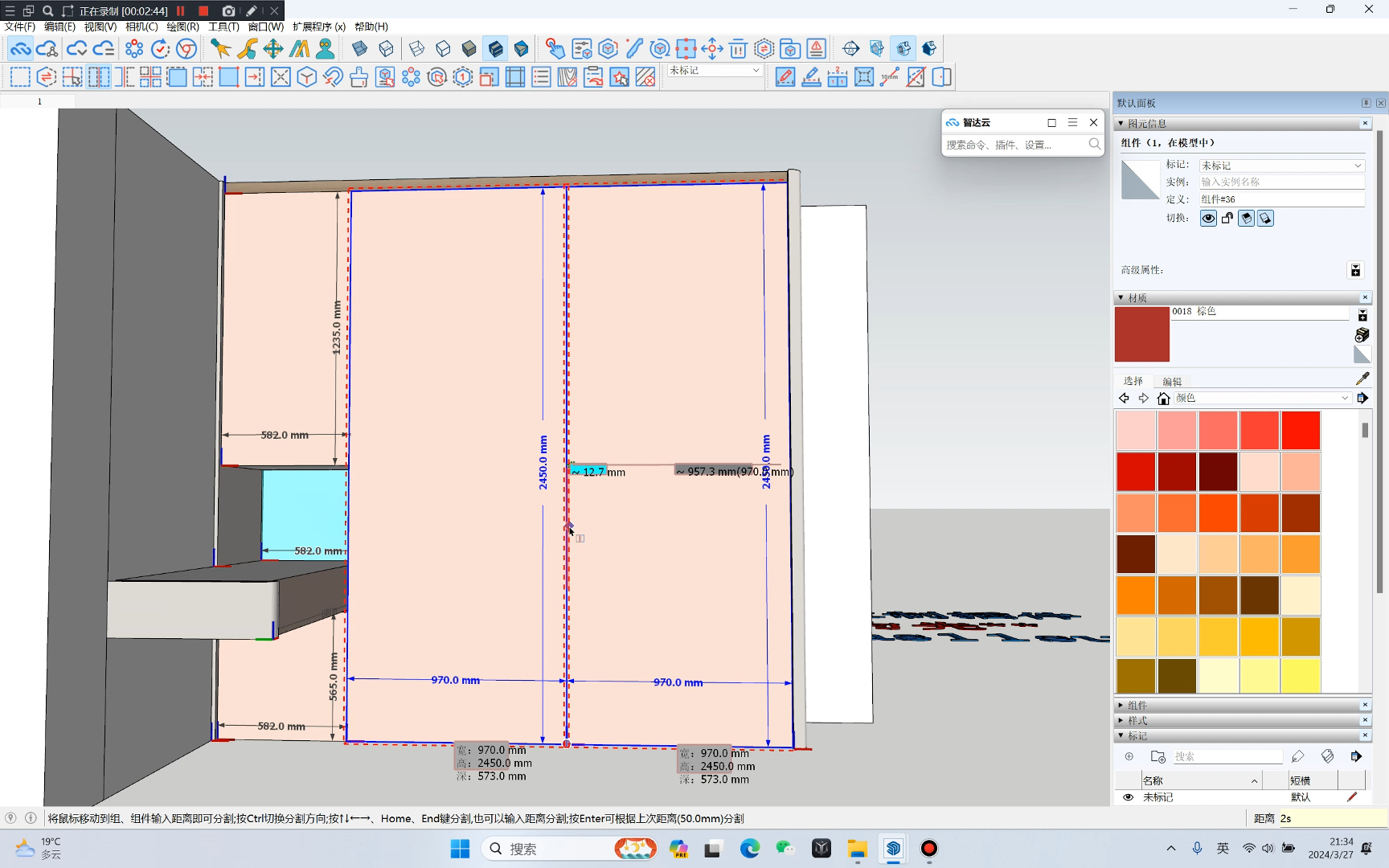Click the 10mm dimension line tool icon
The width and height of the screenshot is (1389, 868).
[889, 77]
